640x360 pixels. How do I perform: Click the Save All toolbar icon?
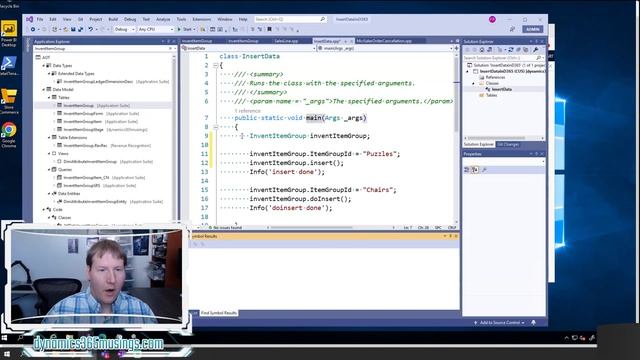point(80,29)
